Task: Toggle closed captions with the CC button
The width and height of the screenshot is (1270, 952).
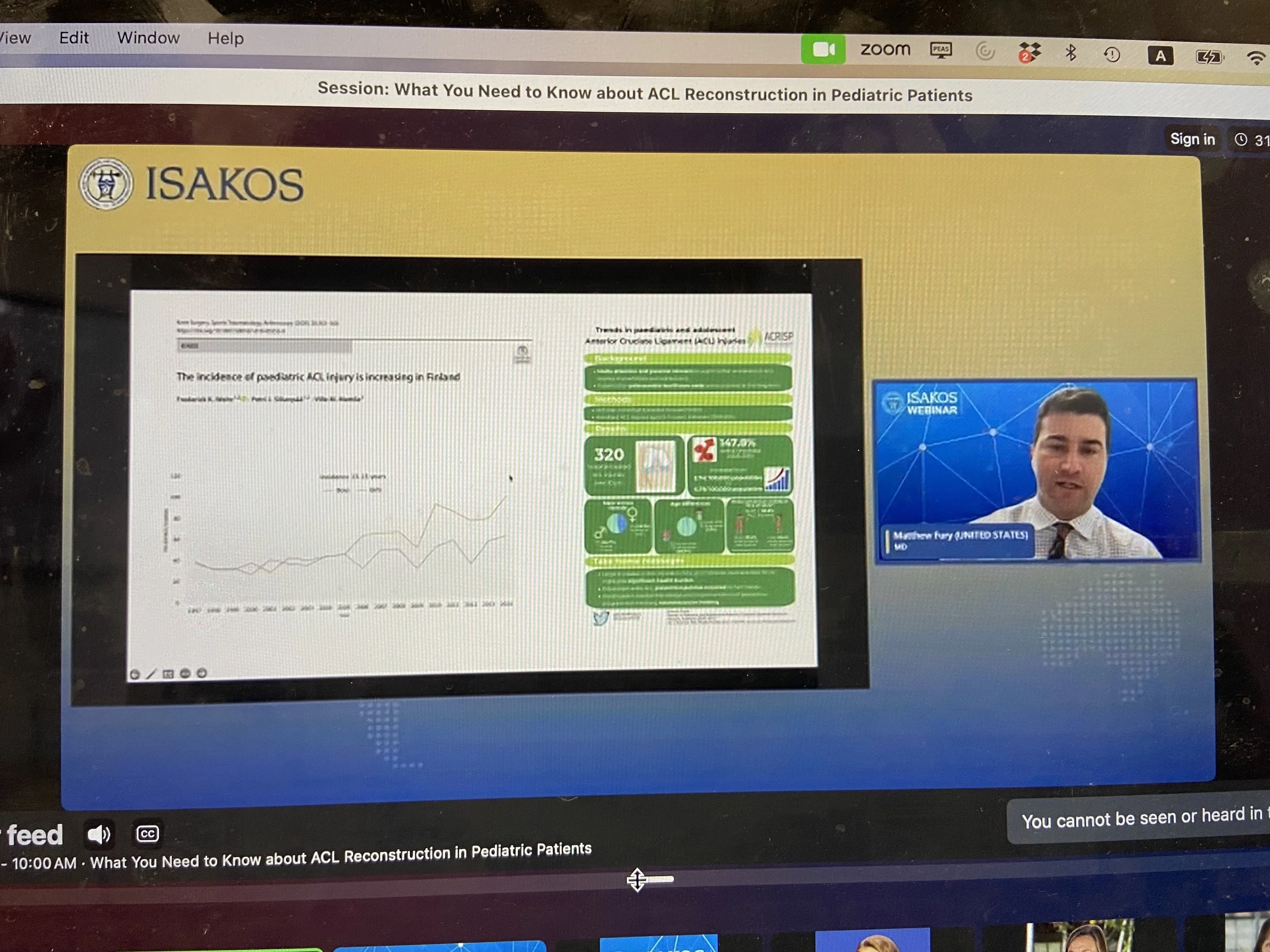Action: pyautogui.click(x=147, y=833)
